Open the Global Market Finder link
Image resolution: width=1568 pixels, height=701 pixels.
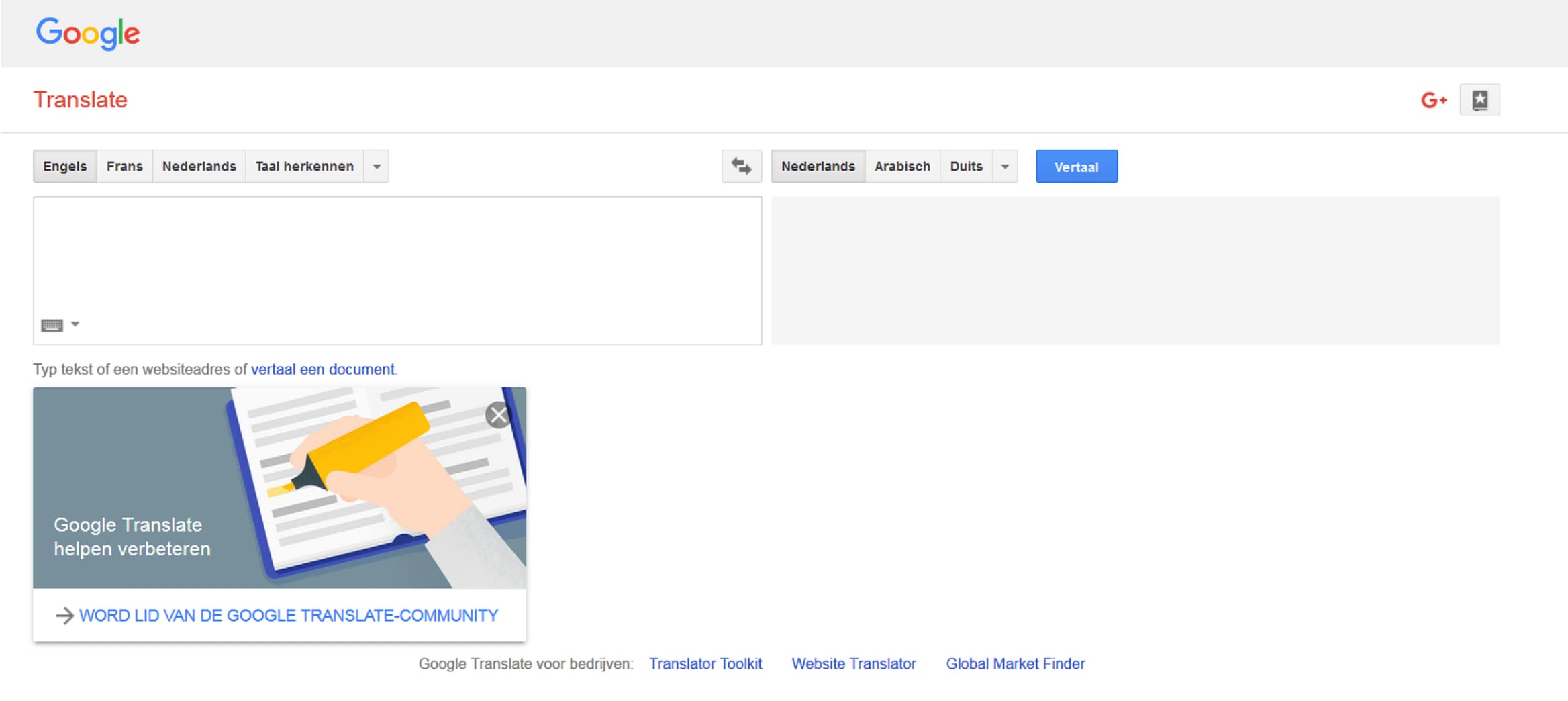[1016, 664]
